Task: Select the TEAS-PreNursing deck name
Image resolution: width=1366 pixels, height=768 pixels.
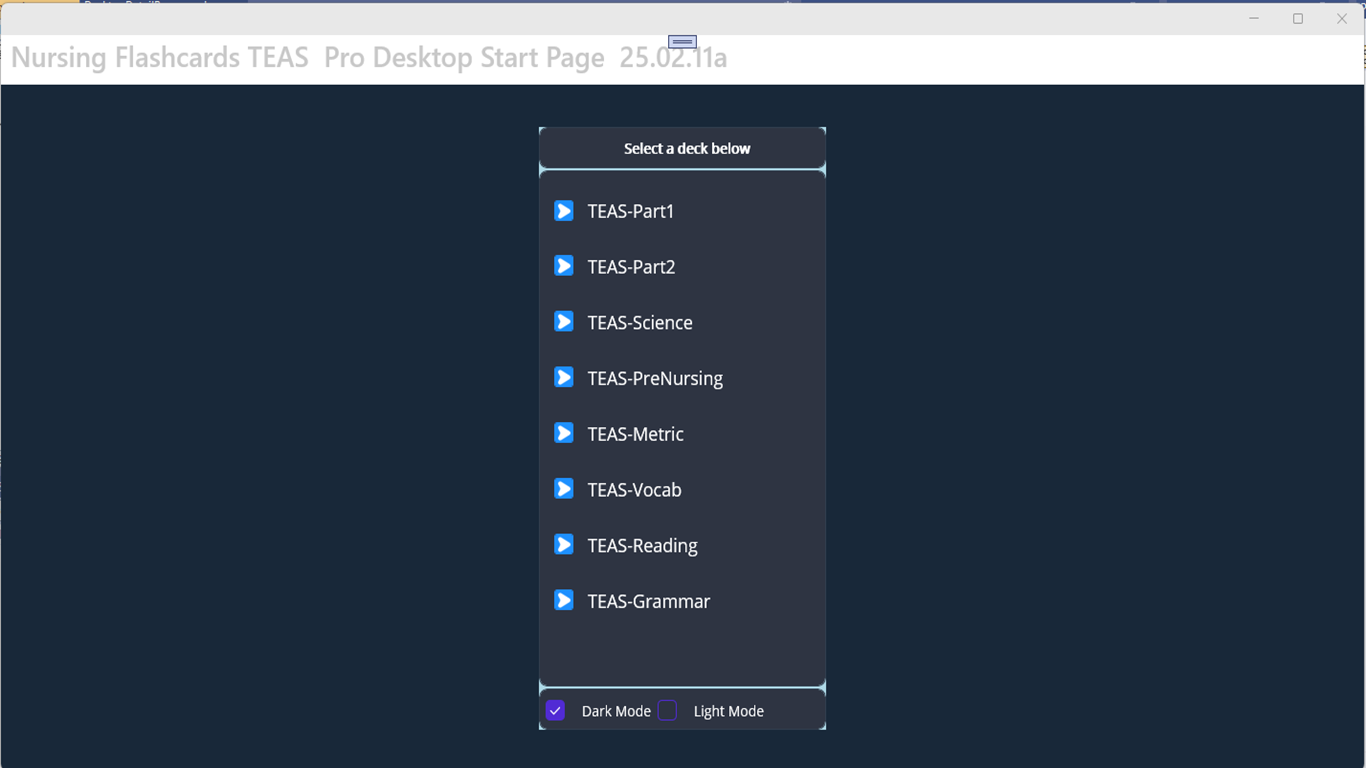Action: click(x=655, y=379)
